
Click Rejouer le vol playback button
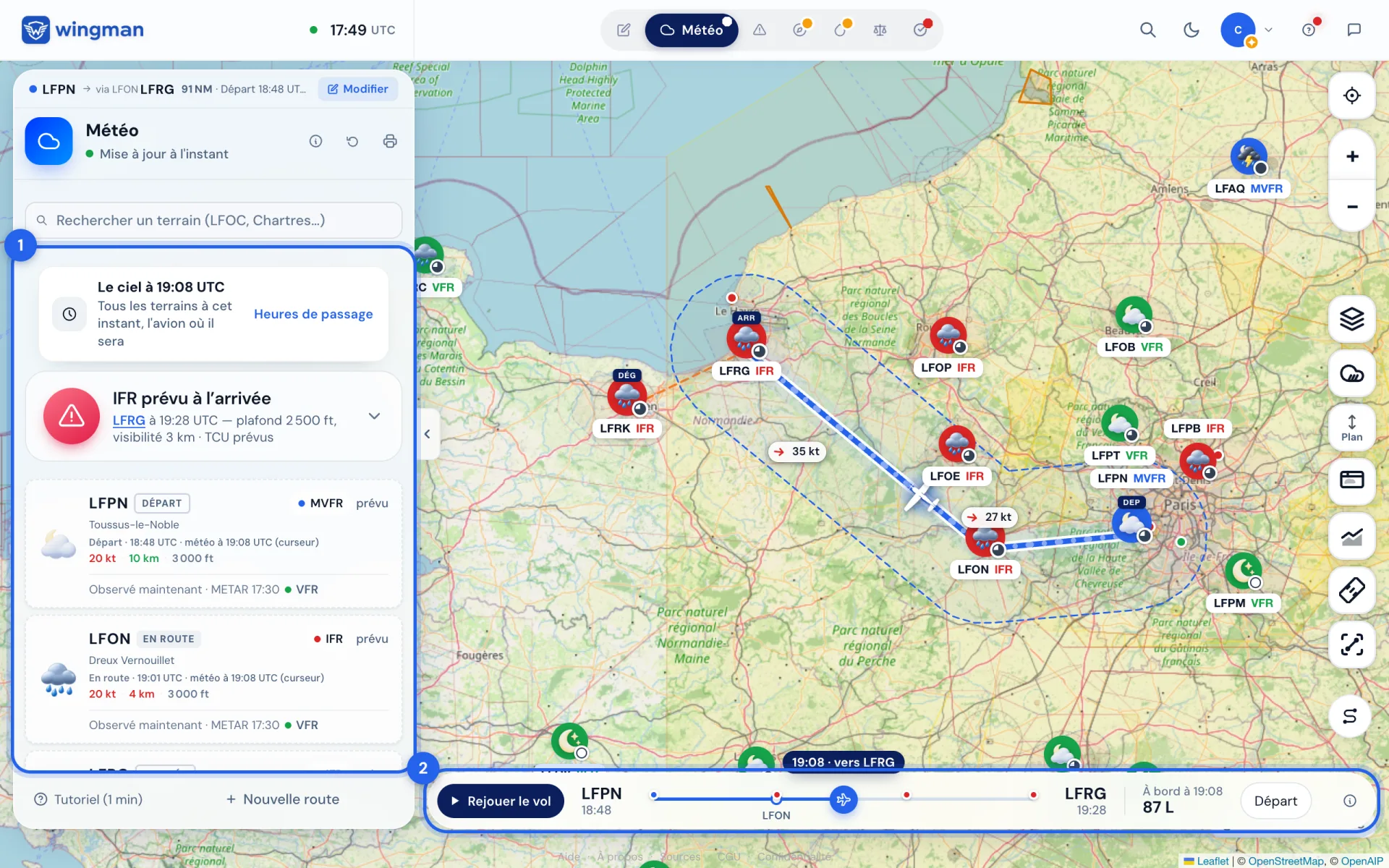501,801
